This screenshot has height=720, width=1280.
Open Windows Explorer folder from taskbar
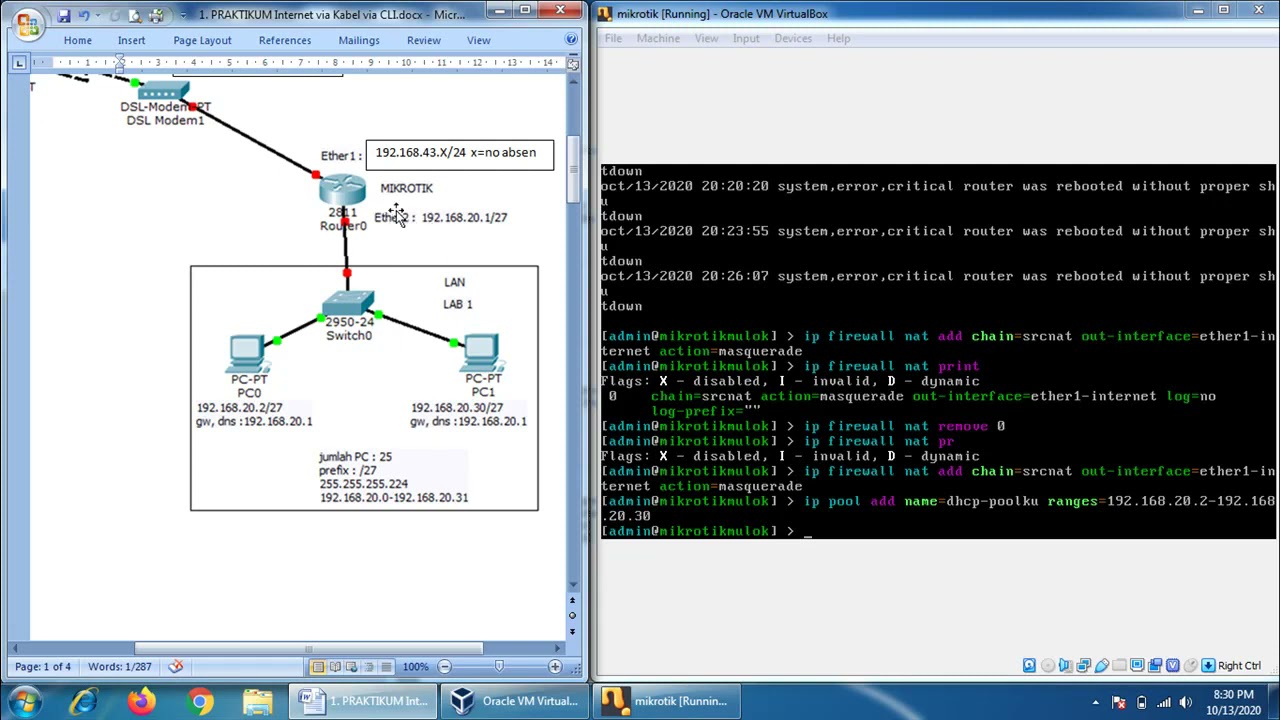pos(258,702)
